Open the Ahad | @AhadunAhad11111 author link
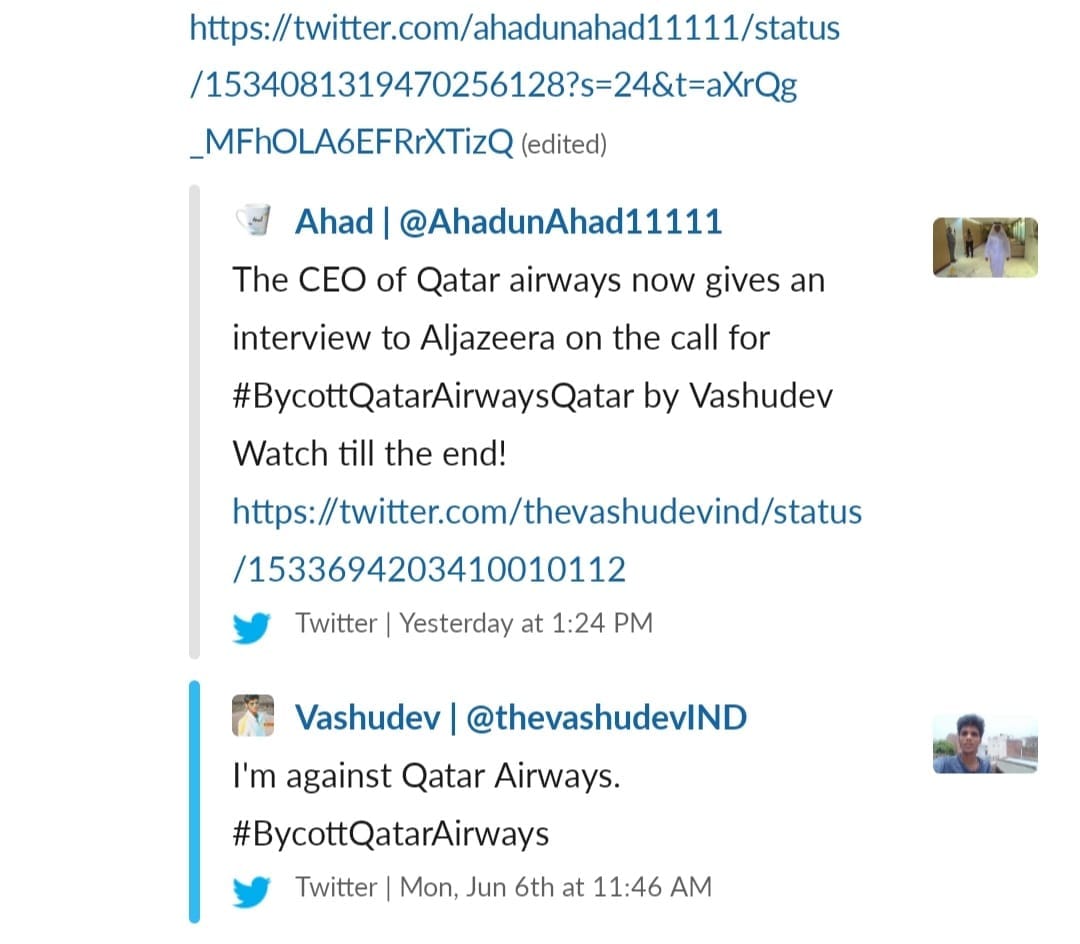1080x944 pixels. point(508,222)
